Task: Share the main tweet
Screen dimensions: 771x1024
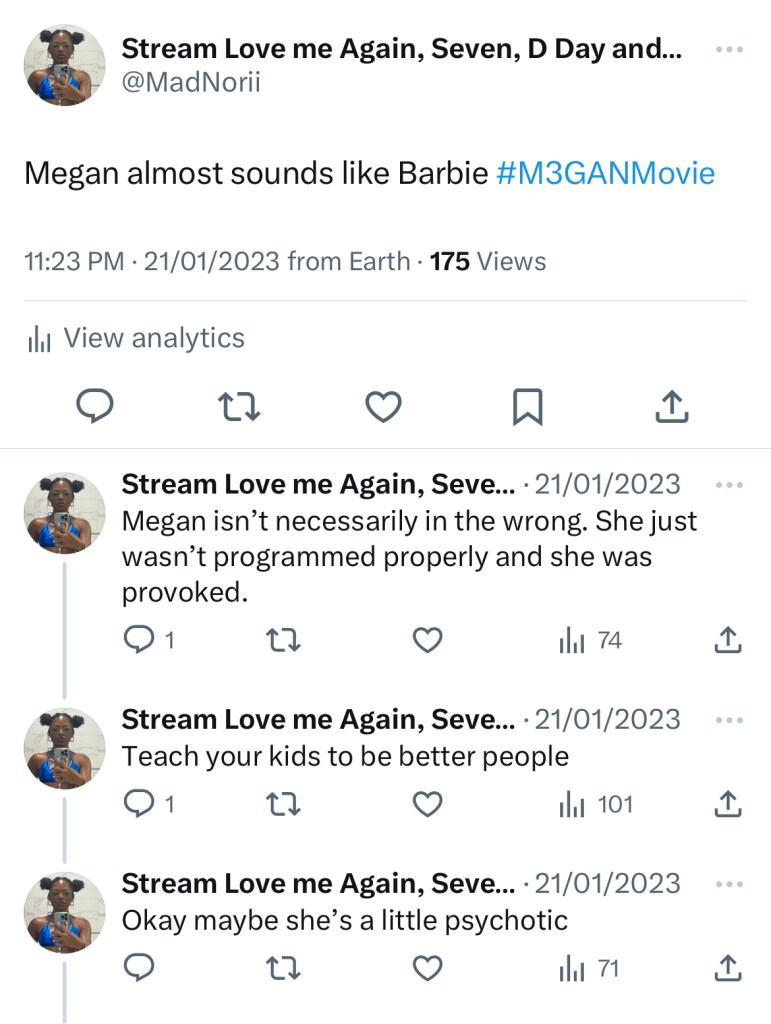Action: tap(671, 405)
